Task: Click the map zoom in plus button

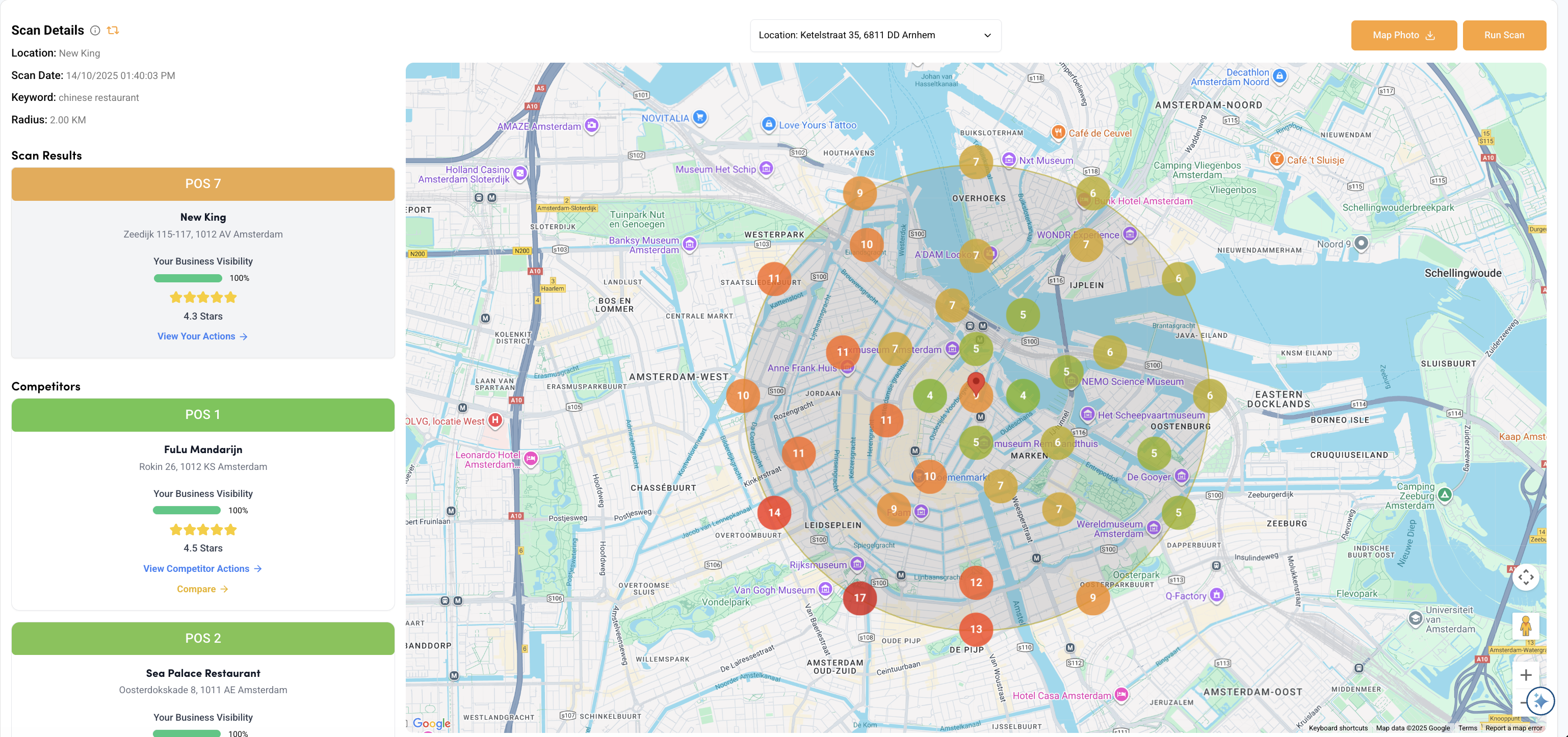Action: (x=1525, y=675)
